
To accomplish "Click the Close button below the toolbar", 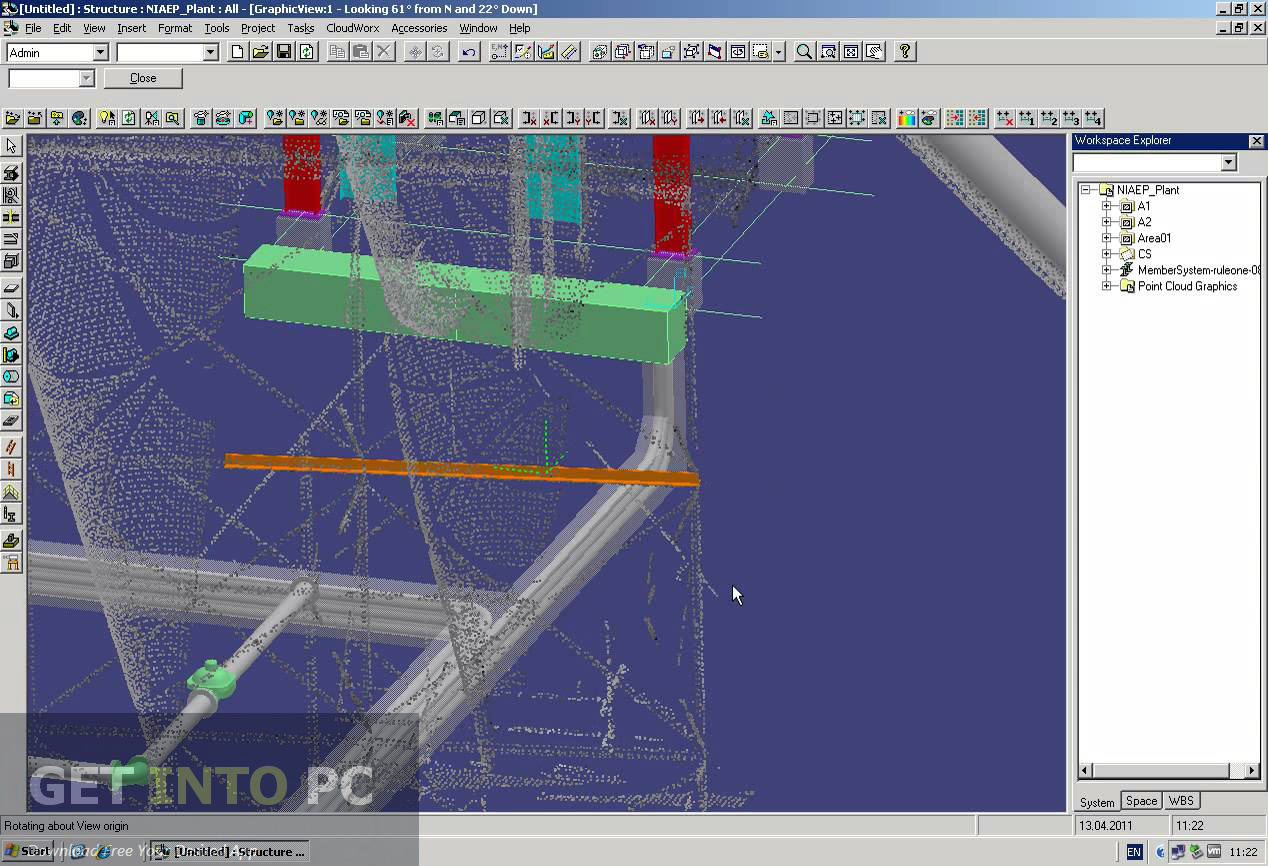I will (x=143, y=78).
